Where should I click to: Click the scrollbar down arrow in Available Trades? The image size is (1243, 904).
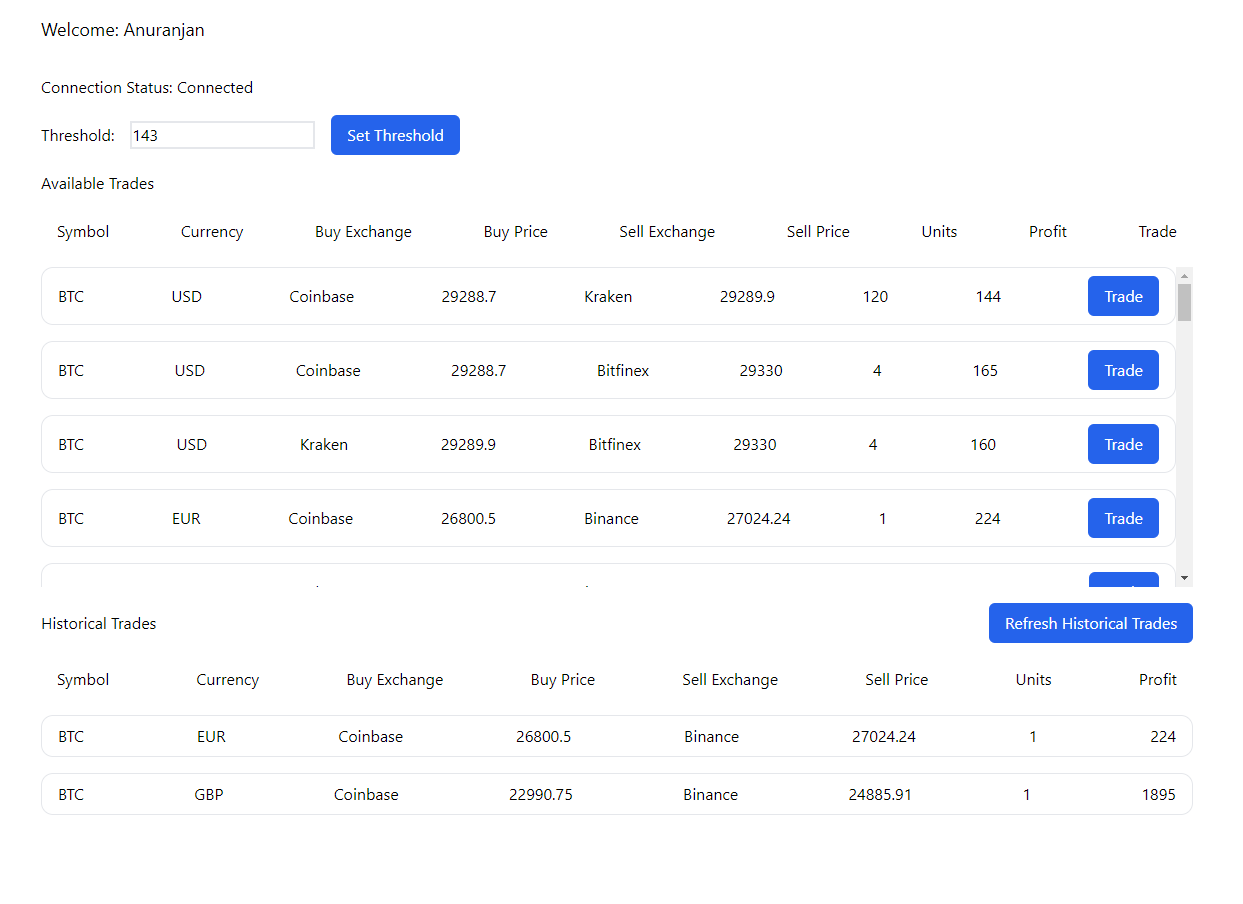point(1184,578)
